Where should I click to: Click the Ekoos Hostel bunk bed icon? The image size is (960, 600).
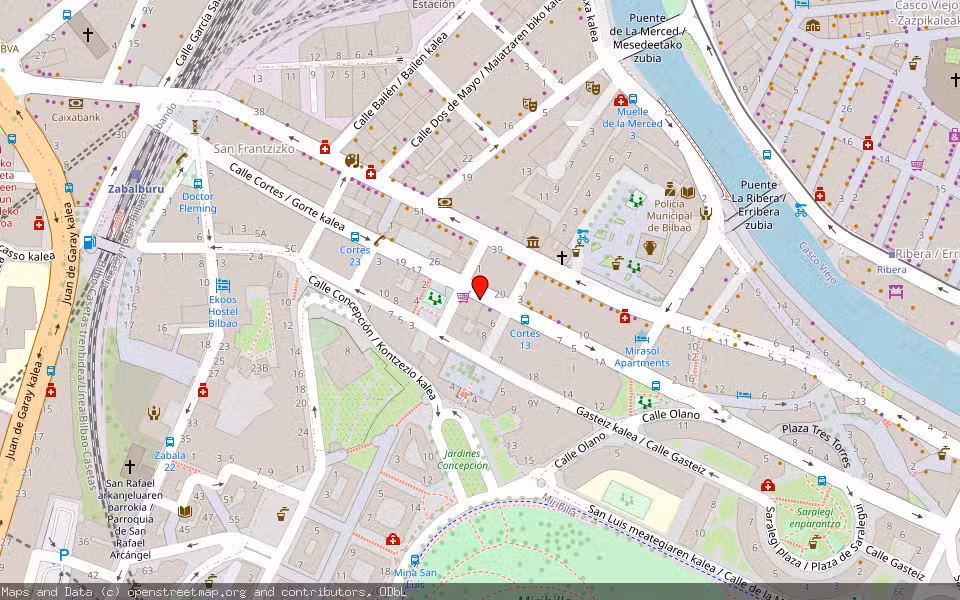click(223, 285)
